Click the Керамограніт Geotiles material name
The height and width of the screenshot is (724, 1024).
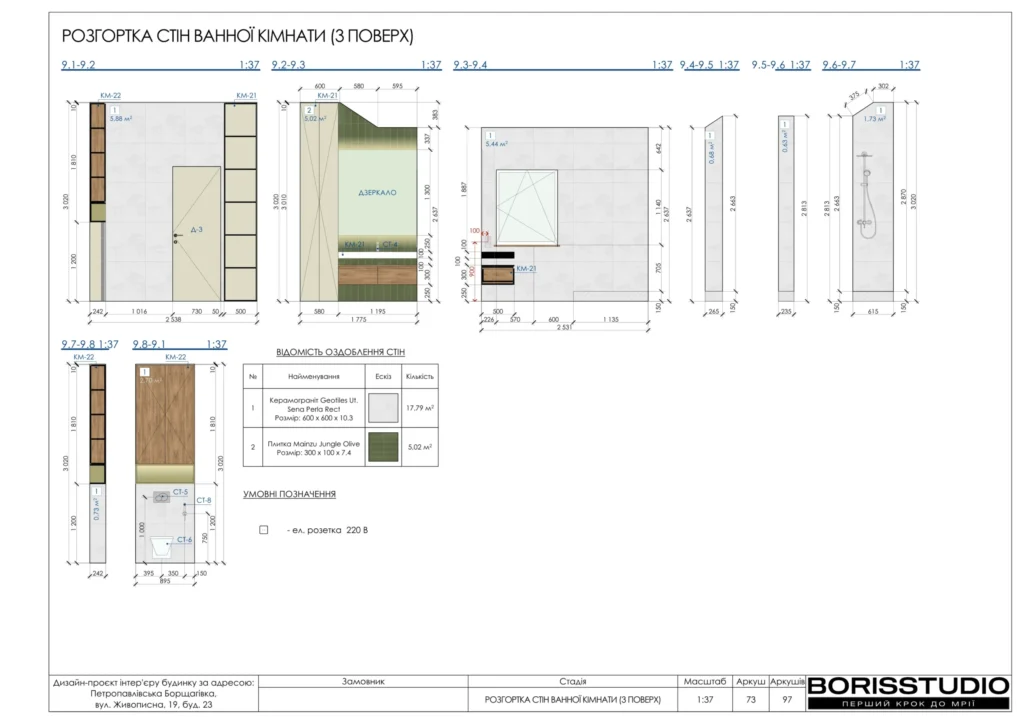313,409
